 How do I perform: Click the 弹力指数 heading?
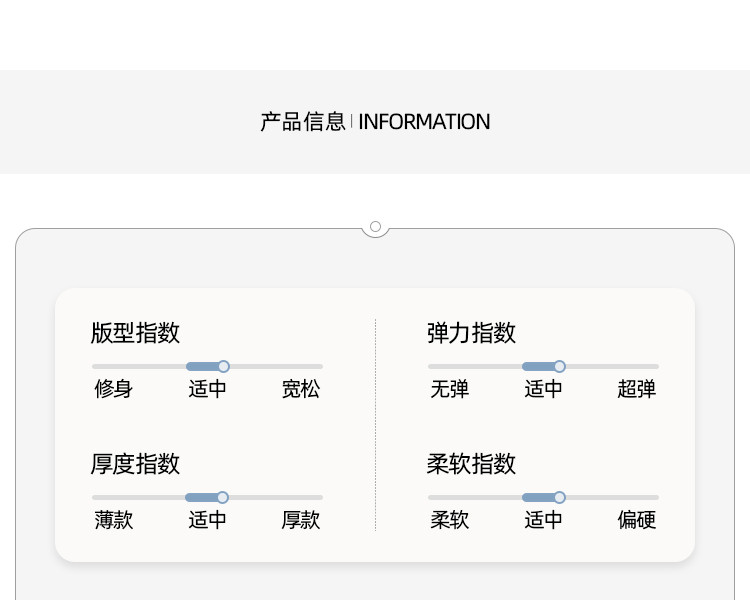pyautogui.click(x=471, y=333)
